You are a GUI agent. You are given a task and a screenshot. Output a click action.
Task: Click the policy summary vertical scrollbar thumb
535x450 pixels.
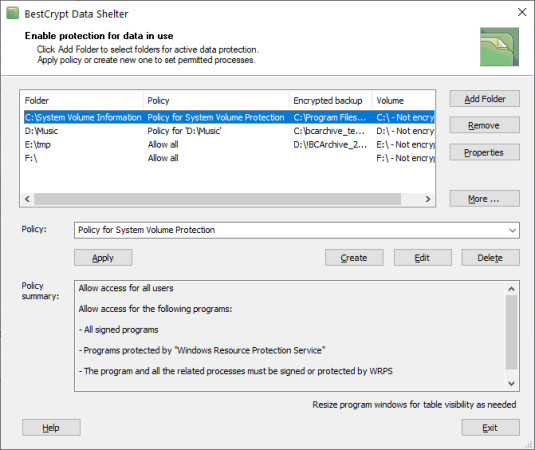[511, 332]
